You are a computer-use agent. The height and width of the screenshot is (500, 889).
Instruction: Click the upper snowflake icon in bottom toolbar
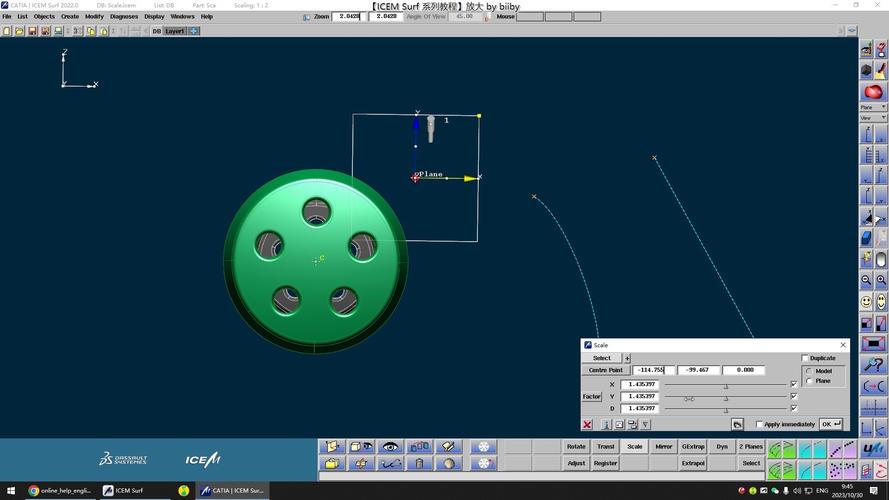[484, 447]
